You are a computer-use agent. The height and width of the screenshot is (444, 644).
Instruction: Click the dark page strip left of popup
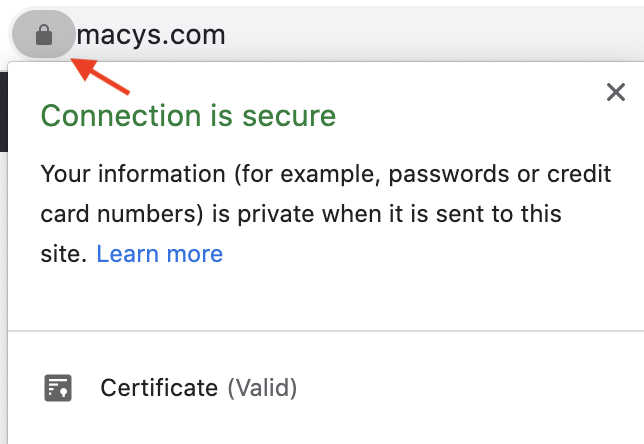pyautogui.click(x=3, y=110)
